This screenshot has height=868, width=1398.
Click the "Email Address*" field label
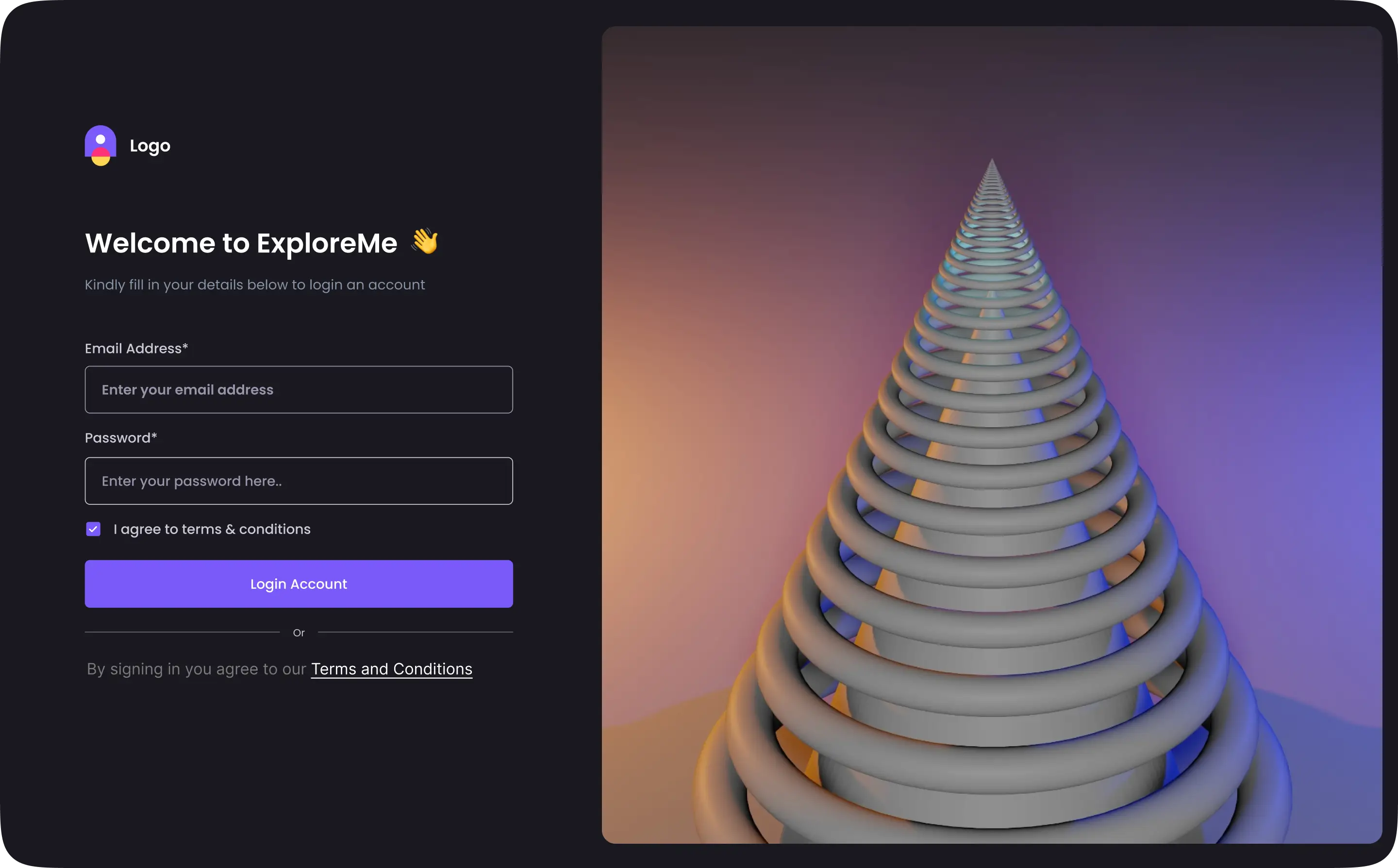pyautogui.click(x=136, y=349)
